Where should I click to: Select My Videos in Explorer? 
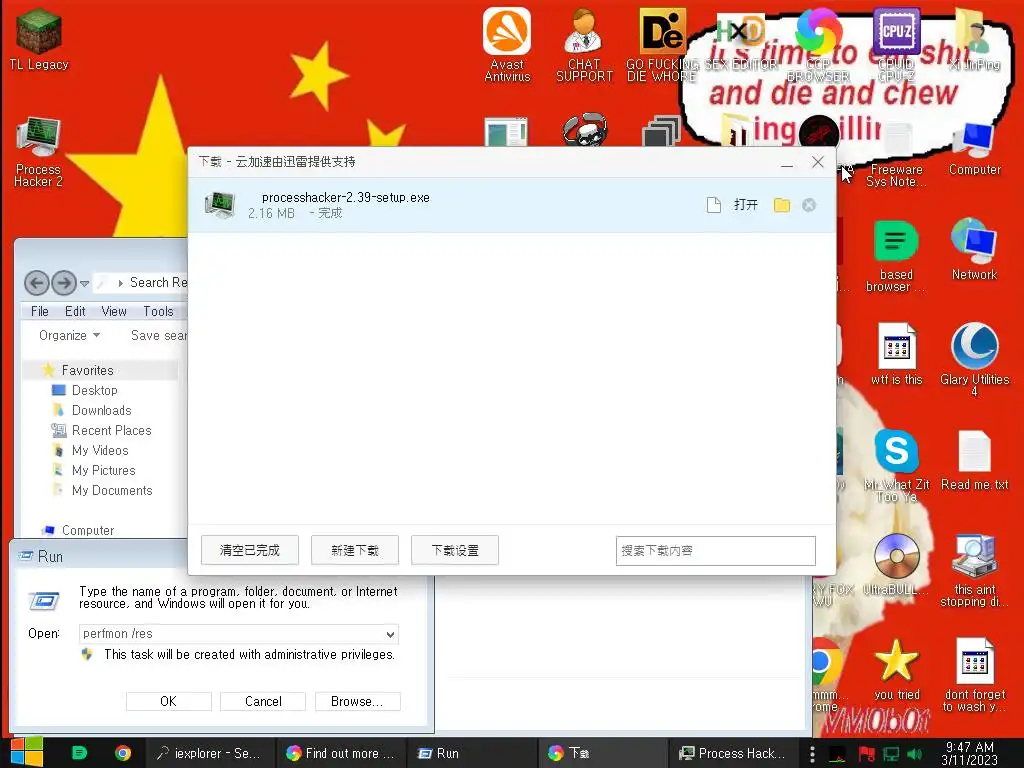[90, 451]
